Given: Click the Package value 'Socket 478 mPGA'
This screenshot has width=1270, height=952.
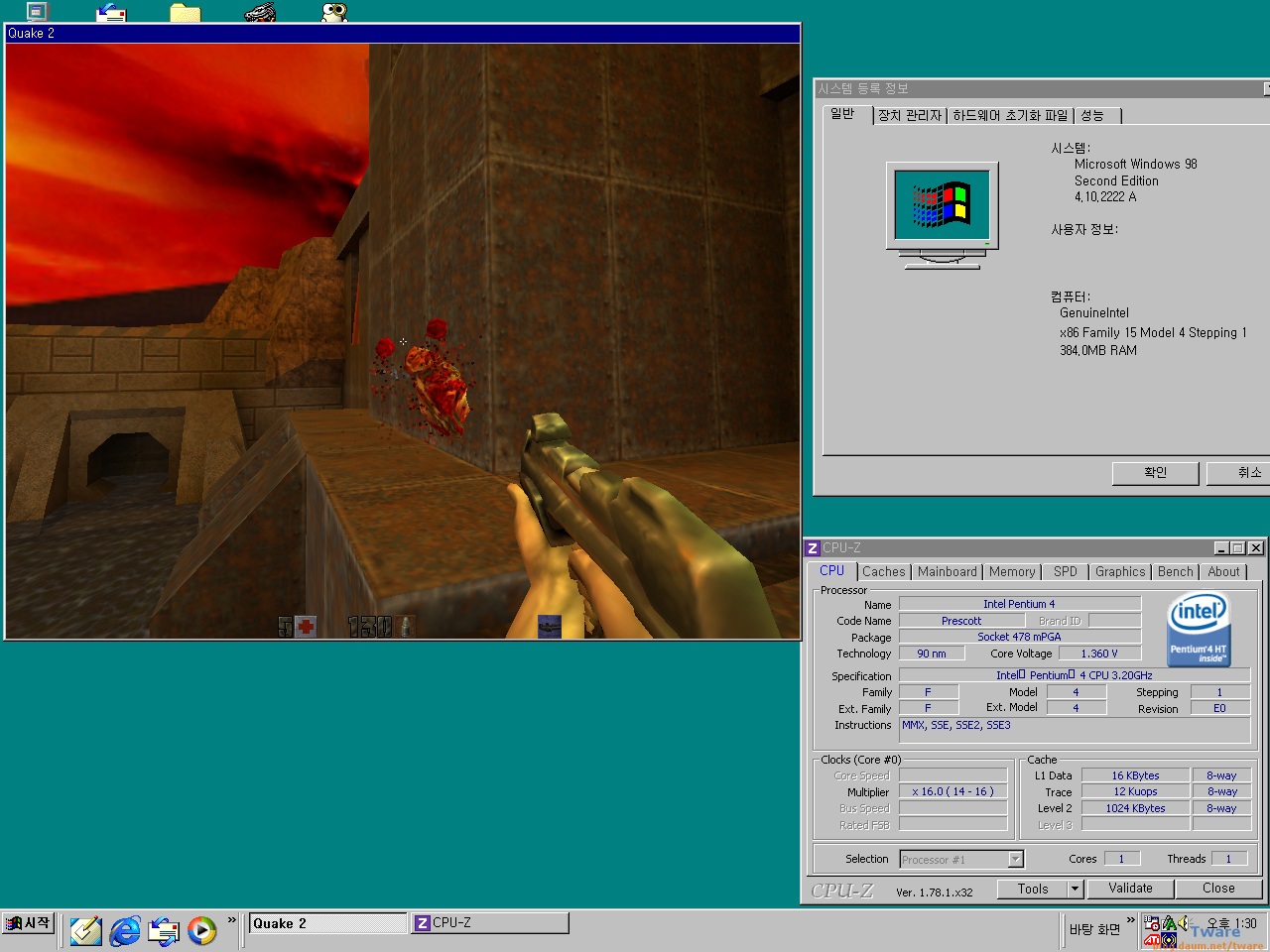Looking at the screenshot, I should (x=1019, y=637).
